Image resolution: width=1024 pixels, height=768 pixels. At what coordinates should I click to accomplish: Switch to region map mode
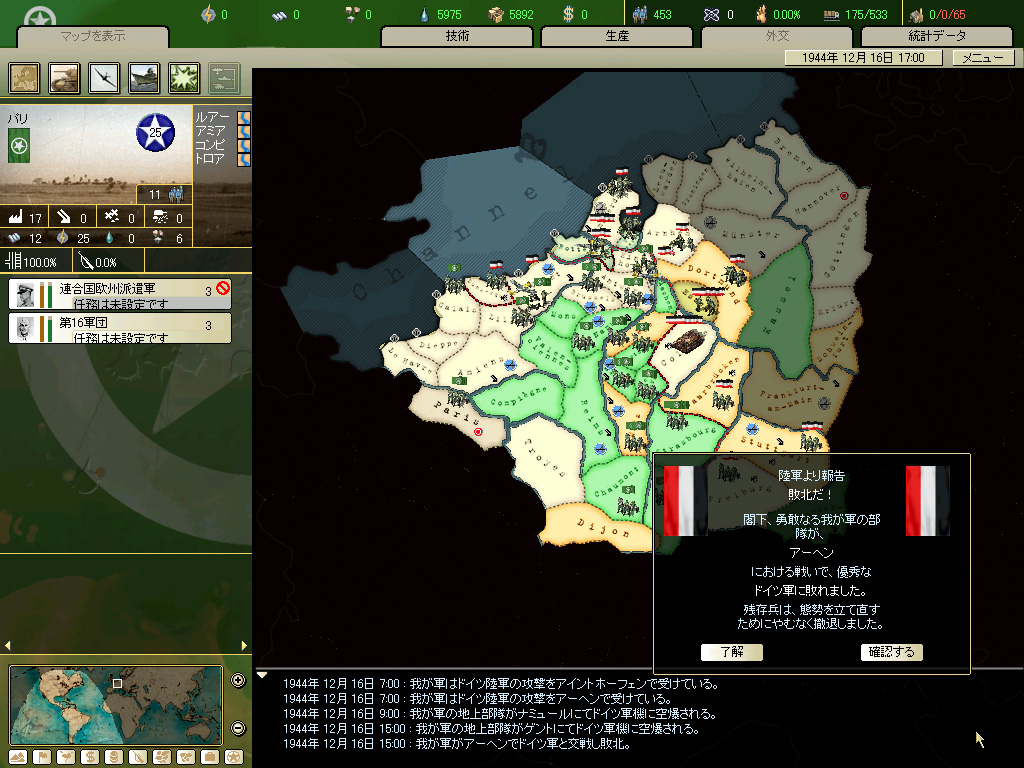162,757
